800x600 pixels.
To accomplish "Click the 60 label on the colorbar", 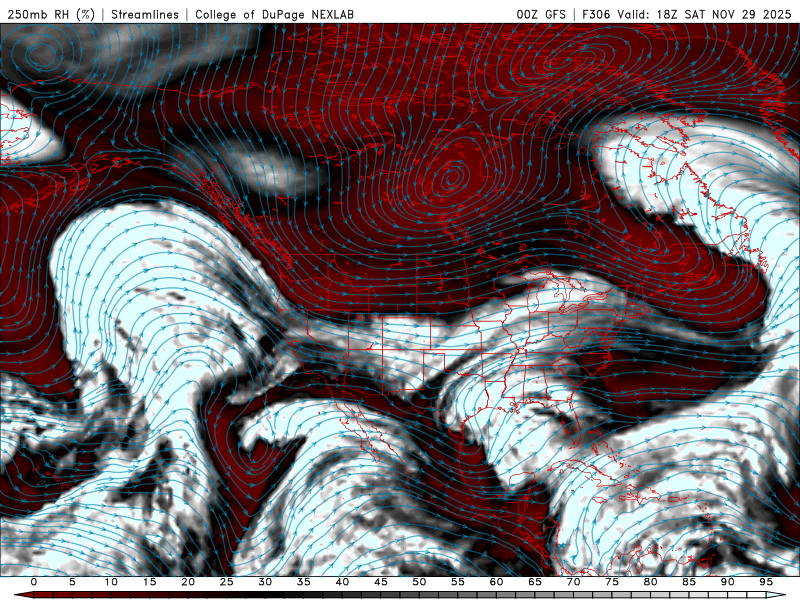I will (x=496, y=582).
